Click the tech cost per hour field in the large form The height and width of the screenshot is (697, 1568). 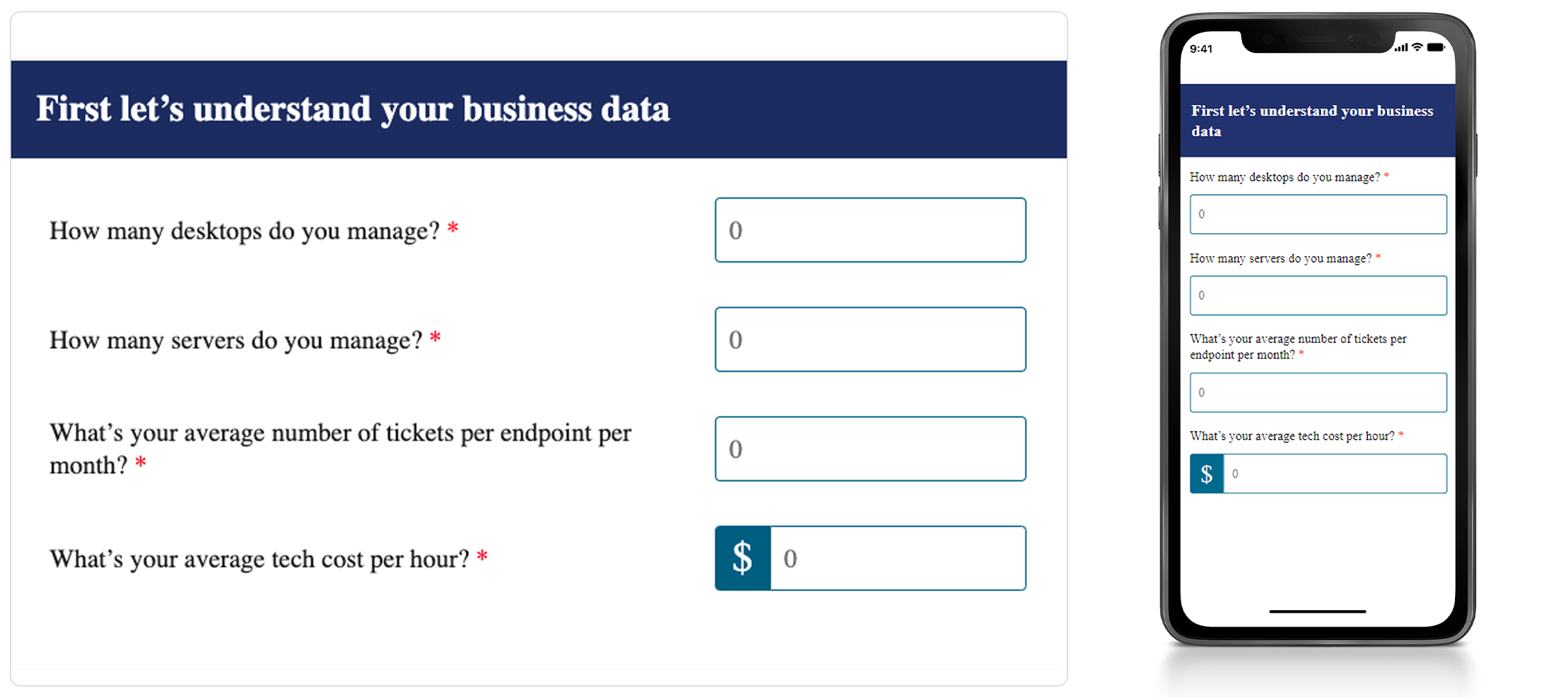coord(898,558)
